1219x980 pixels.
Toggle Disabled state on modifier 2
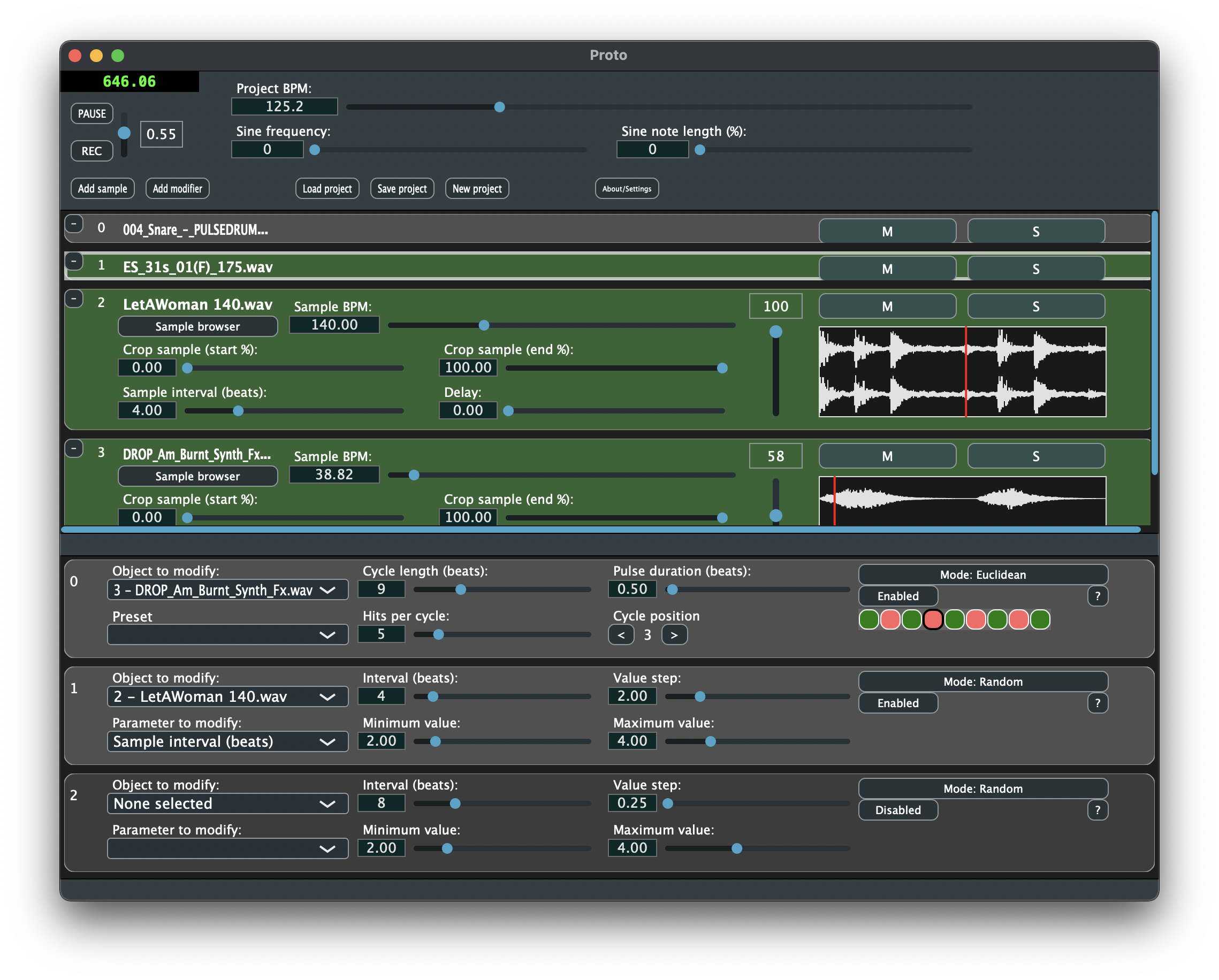click(x=897, y=810)
